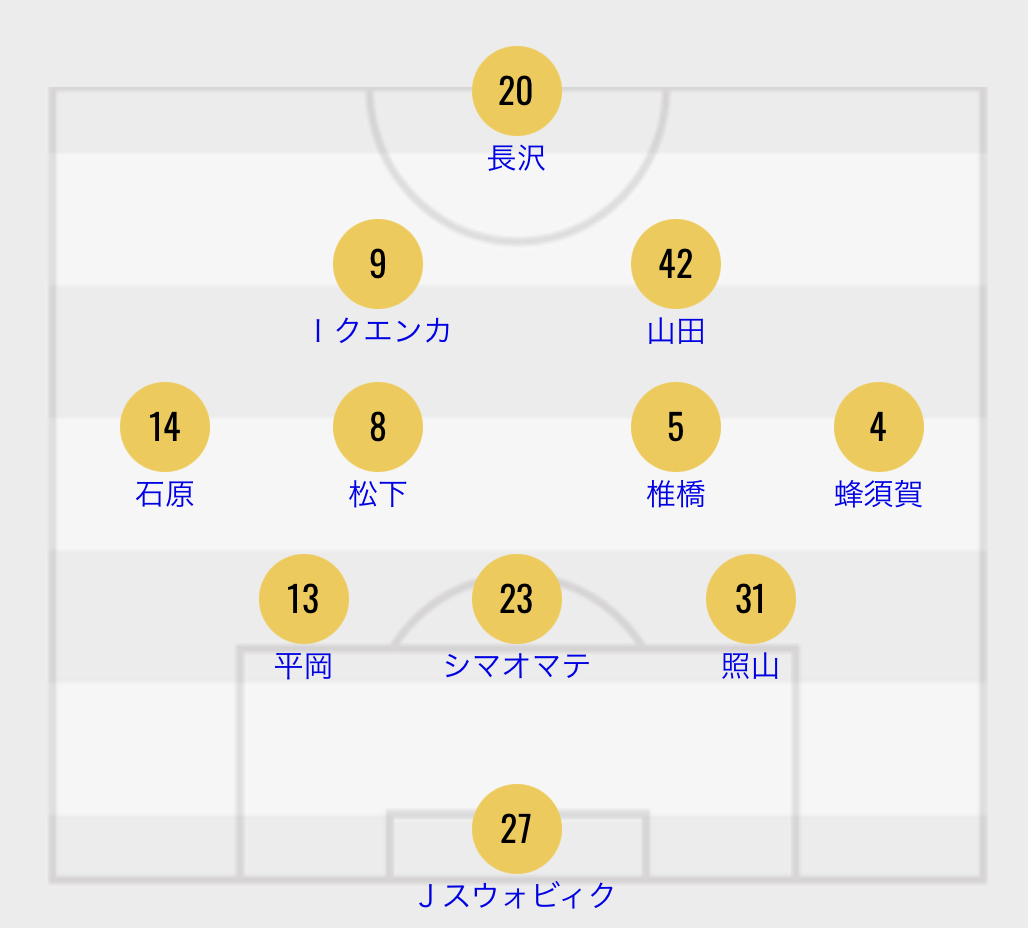Click the number 4 player badge
Viewport: 1028px width, 928px height.
coord(878,427)
